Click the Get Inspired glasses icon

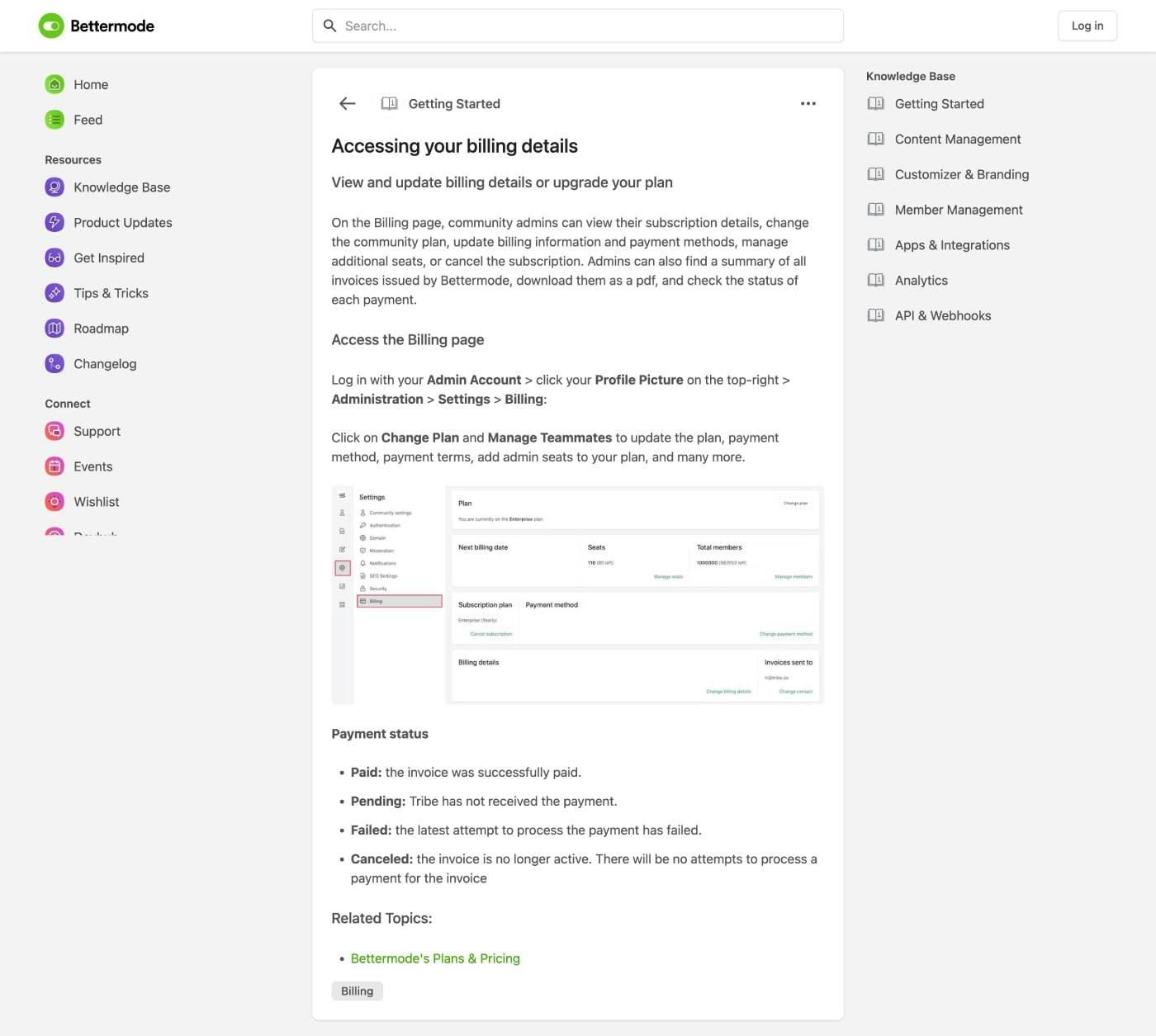(54, 258)
